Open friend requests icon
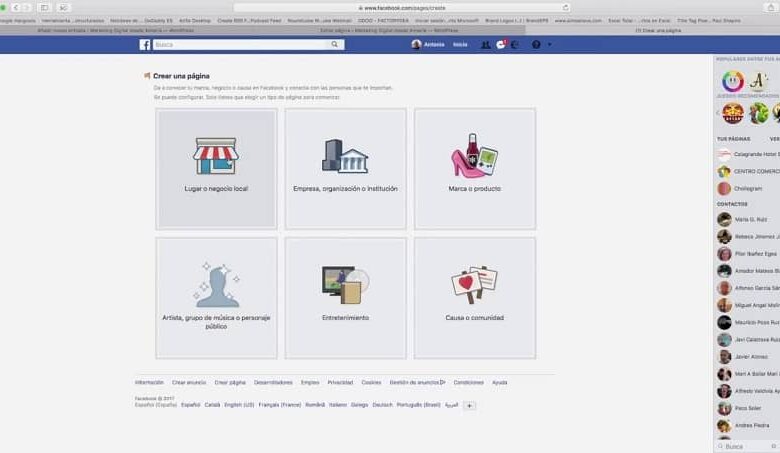 coord(486,45)
